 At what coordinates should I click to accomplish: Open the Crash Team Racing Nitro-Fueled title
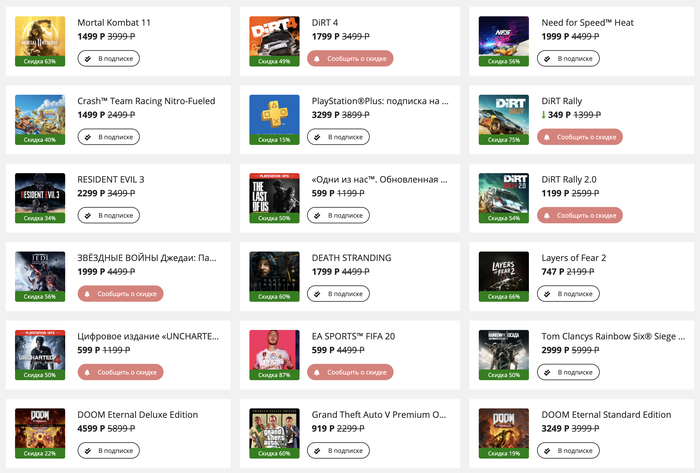tap(144, 100)
